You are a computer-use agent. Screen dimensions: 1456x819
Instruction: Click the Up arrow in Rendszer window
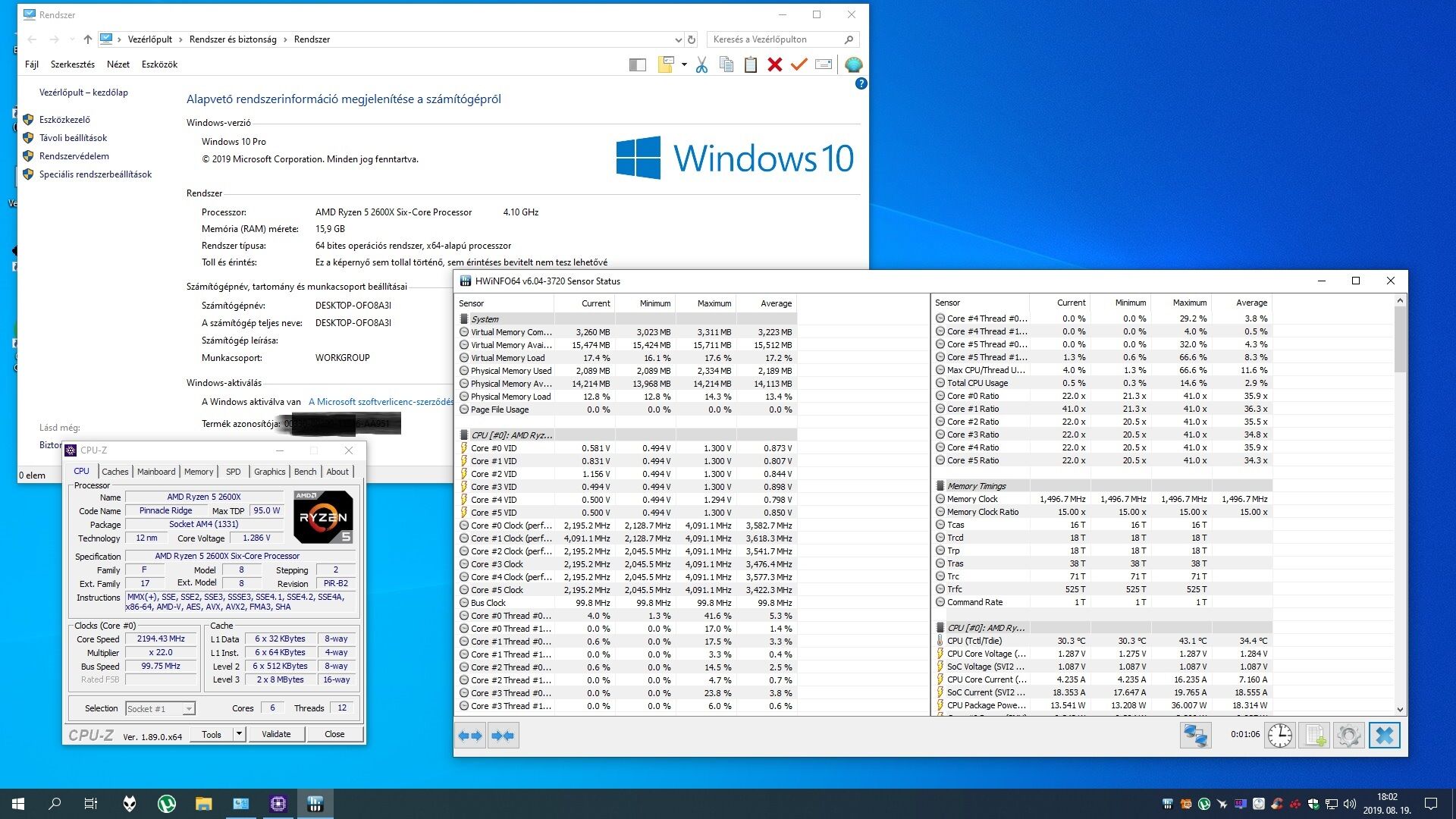[88, 39]
